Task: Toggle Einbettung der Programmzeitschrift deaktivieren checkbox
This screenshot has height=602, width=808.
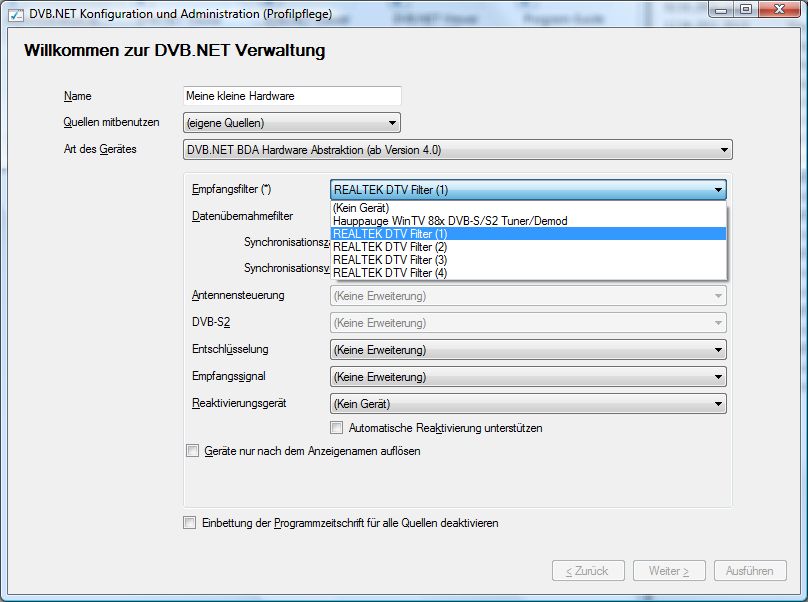Action: click(190, 523)
